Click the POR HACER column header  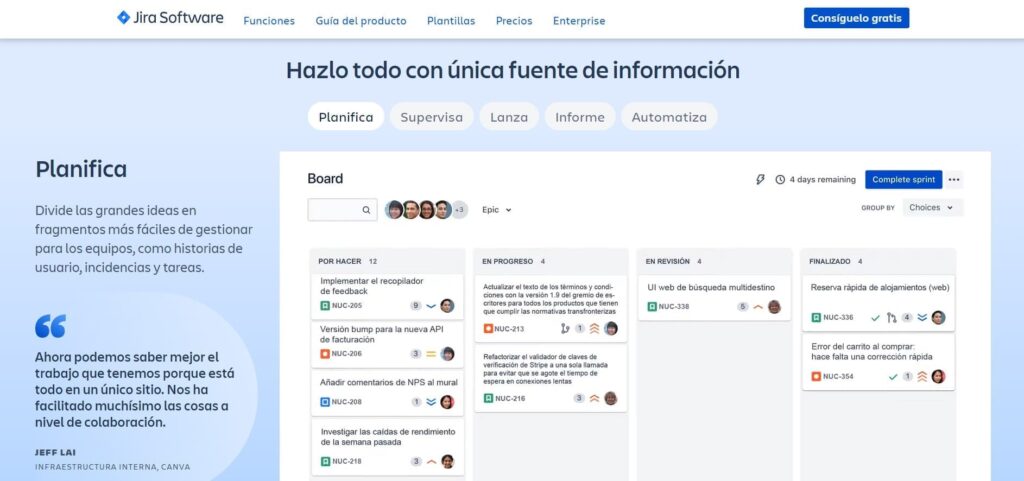tap(340, 261)
